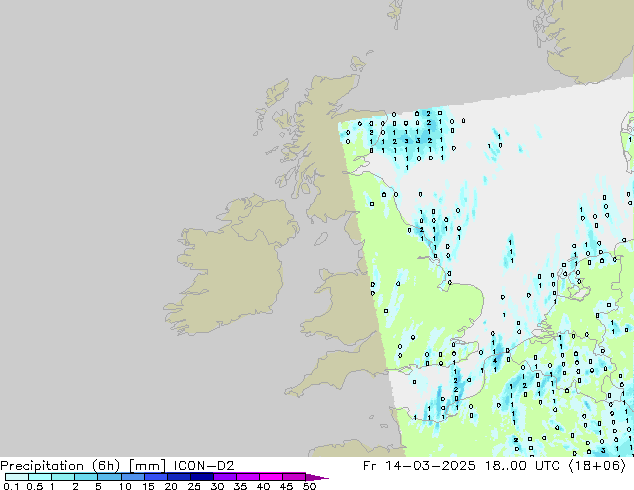Image resolution: width=634 pixels, height=490 pixels.
Task: Select the 1–2 mm cyan legend swatch
Action: pos(62,477)
